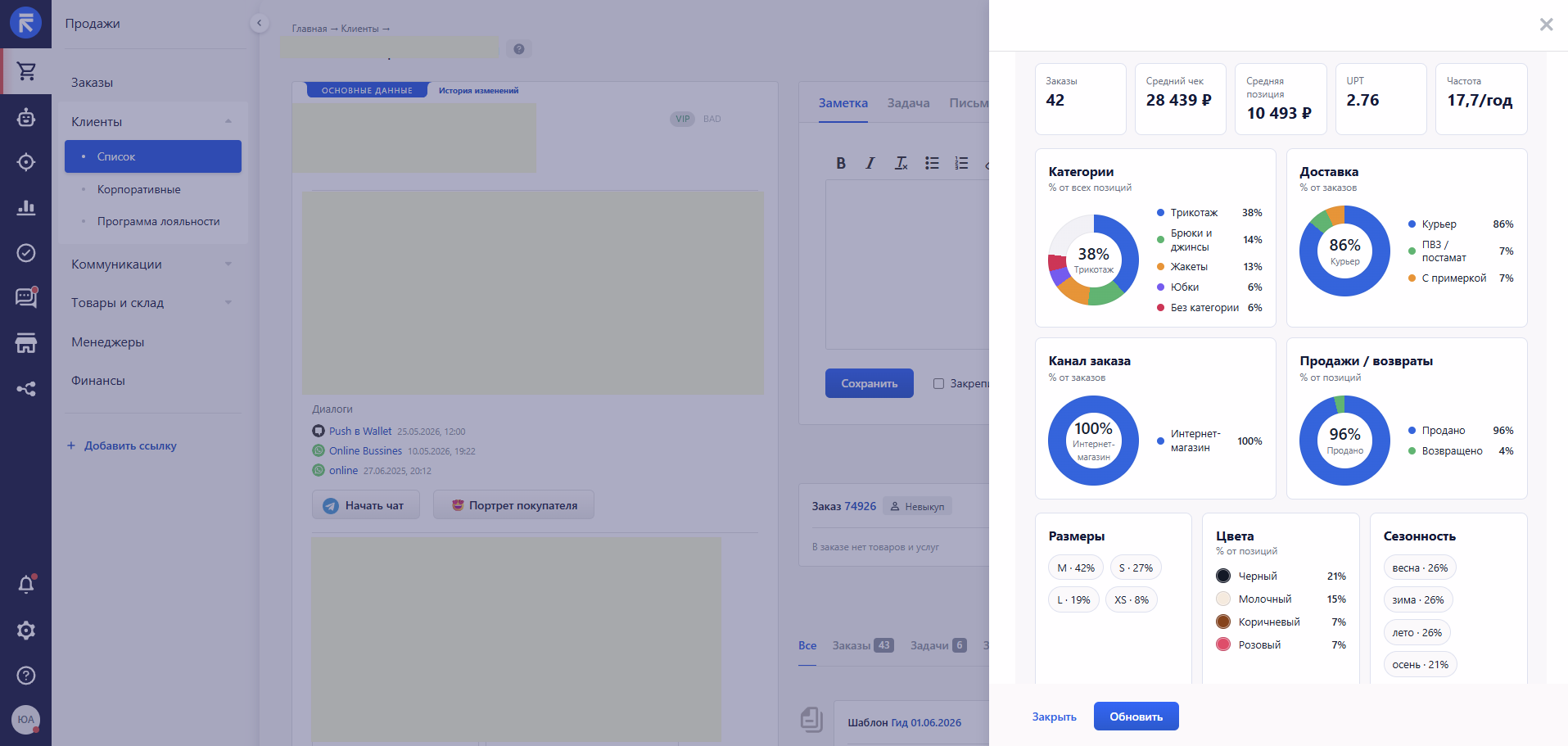Toggle the BAD customer badge

[712, 119]
